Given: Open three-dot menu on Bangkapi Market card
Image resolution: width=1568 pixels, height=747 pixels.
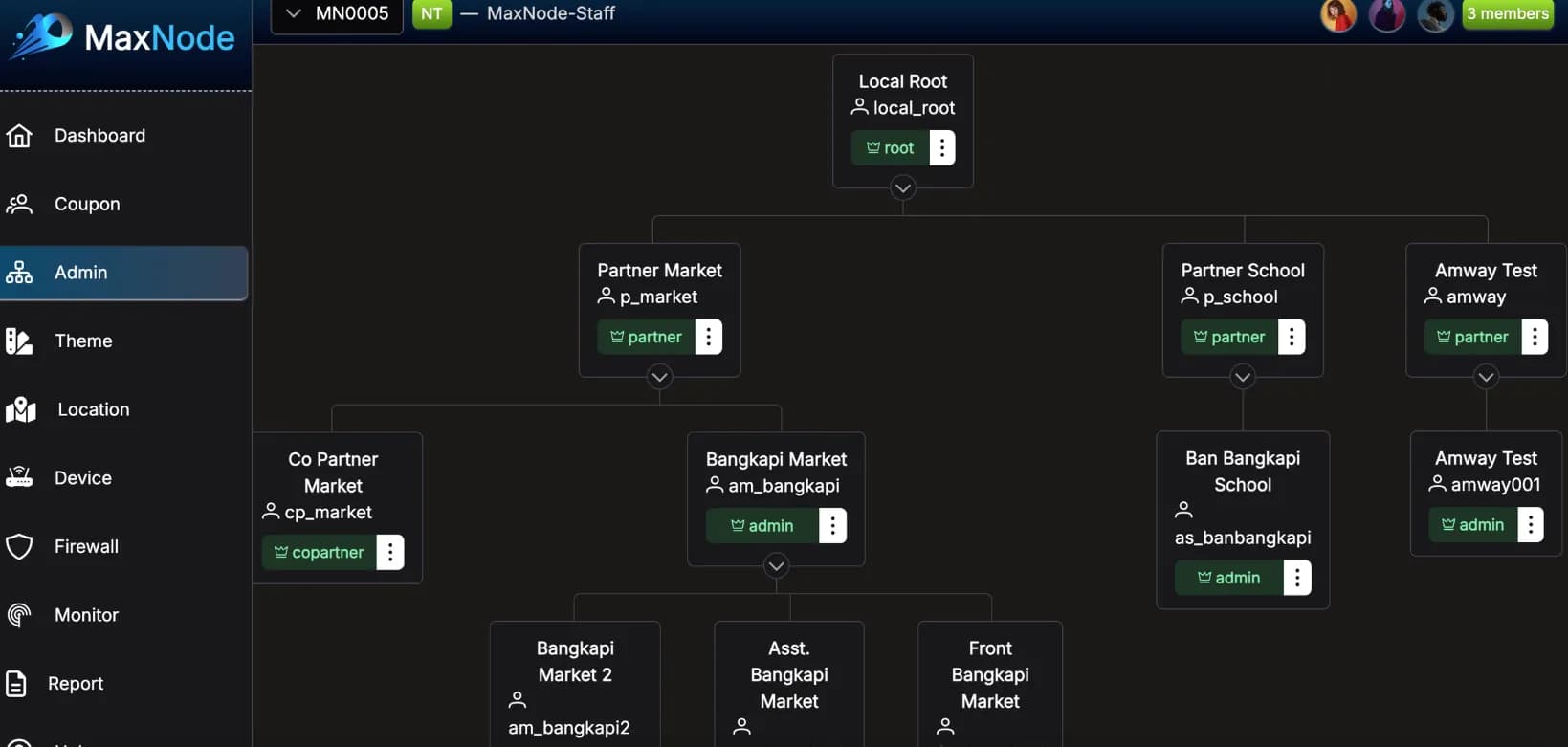Looking at the screenshot, I should pos(833,525).
